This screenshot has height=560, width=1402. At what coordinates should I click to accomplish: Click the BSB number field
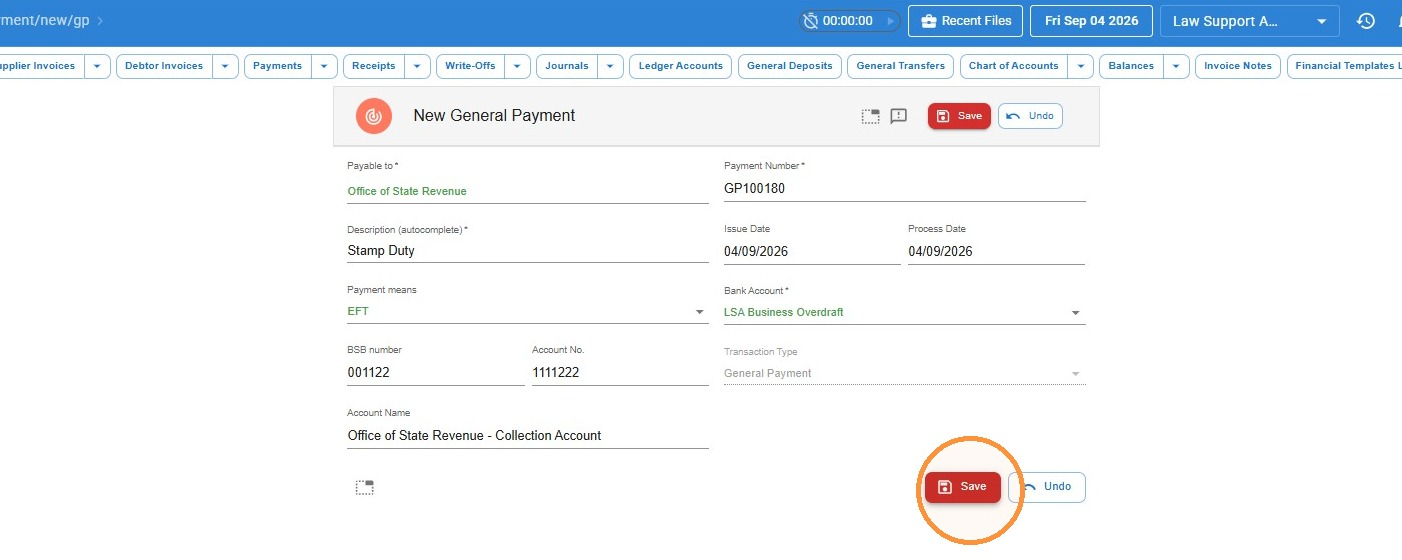pos(436,373)
